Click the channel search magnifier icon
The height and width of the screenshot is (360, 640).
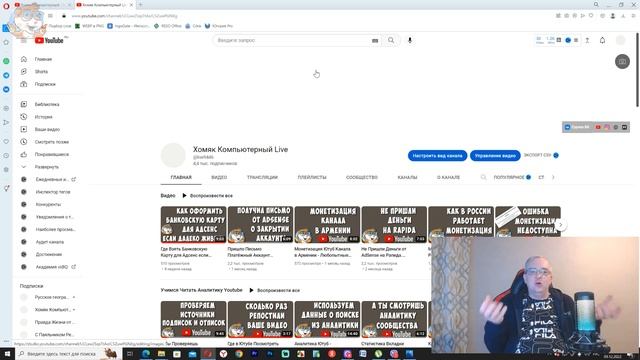coord(483,177)
